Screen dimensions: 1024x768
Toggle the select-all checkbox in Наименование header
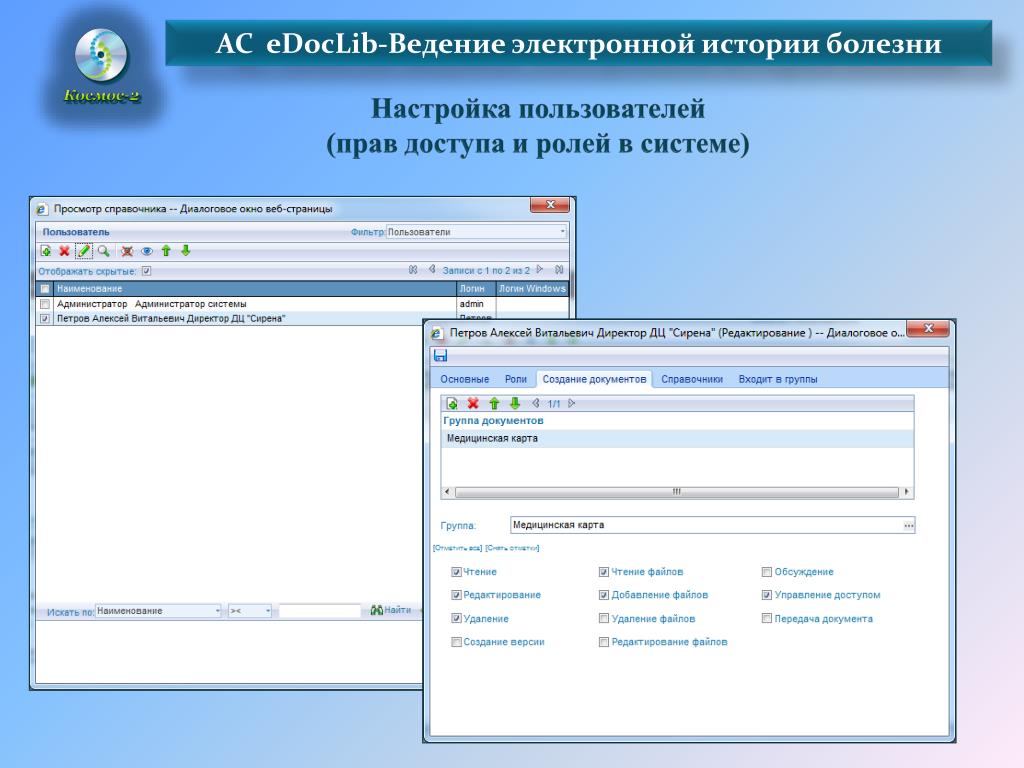tap(44, 289)
